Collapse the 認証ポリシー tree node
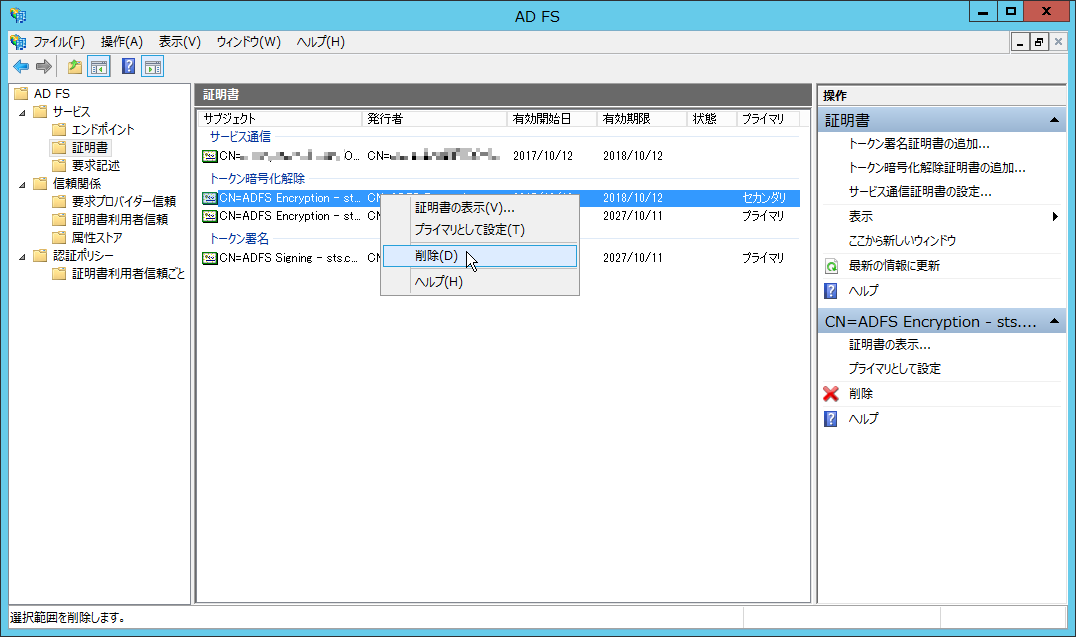 pos(23,256)
